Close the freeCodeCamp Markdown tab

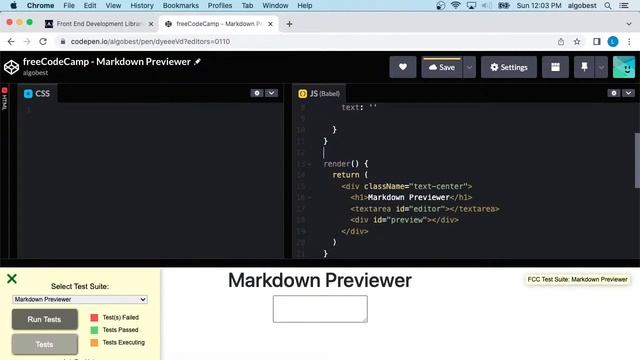click(270, 24)
